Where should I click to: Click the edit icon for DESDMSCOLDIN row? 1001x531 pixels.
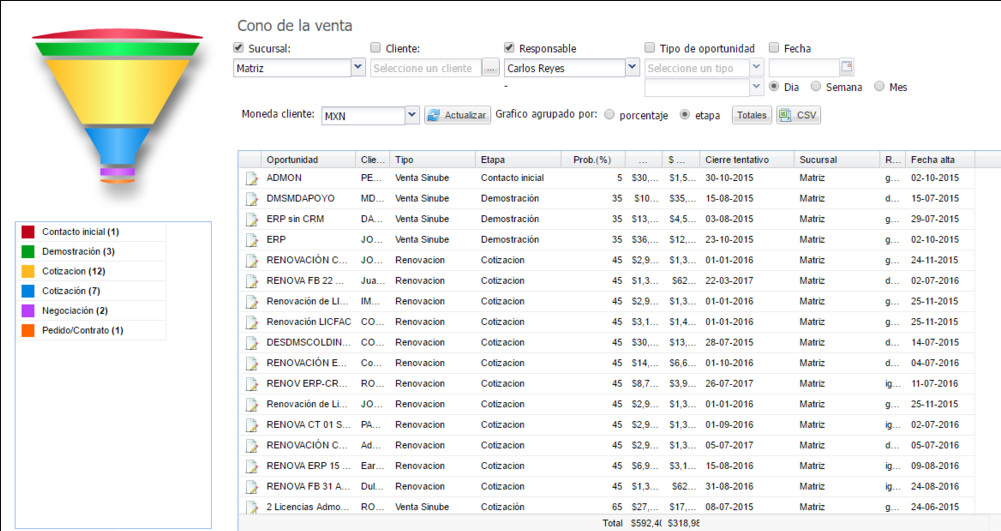coord(252,343)
